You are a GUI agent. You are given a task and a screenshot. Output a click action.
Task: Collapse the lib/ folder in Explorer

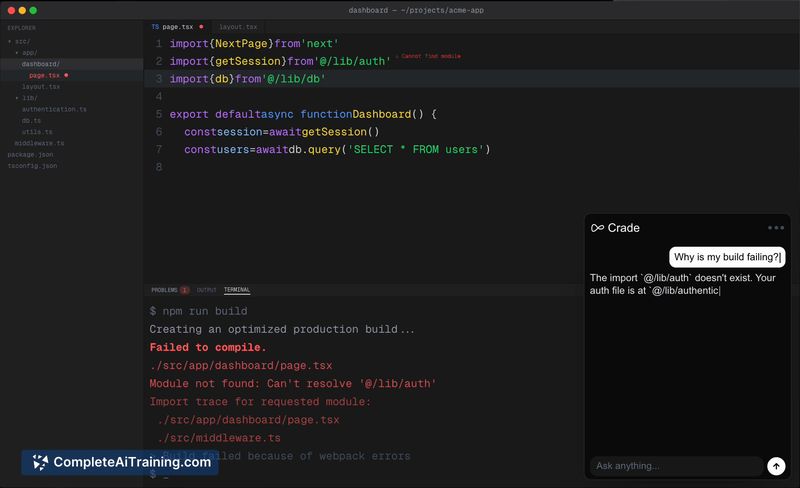(26, 97)
